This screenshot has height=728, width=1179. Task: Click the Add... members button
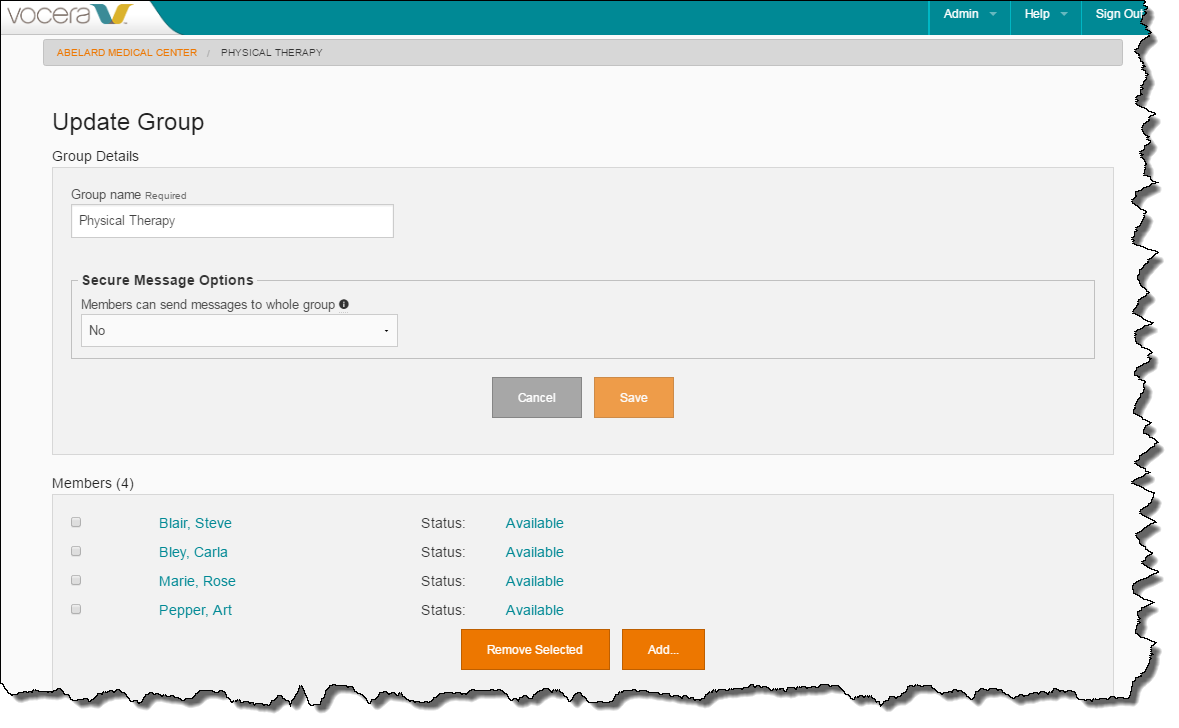coord(663,650)
